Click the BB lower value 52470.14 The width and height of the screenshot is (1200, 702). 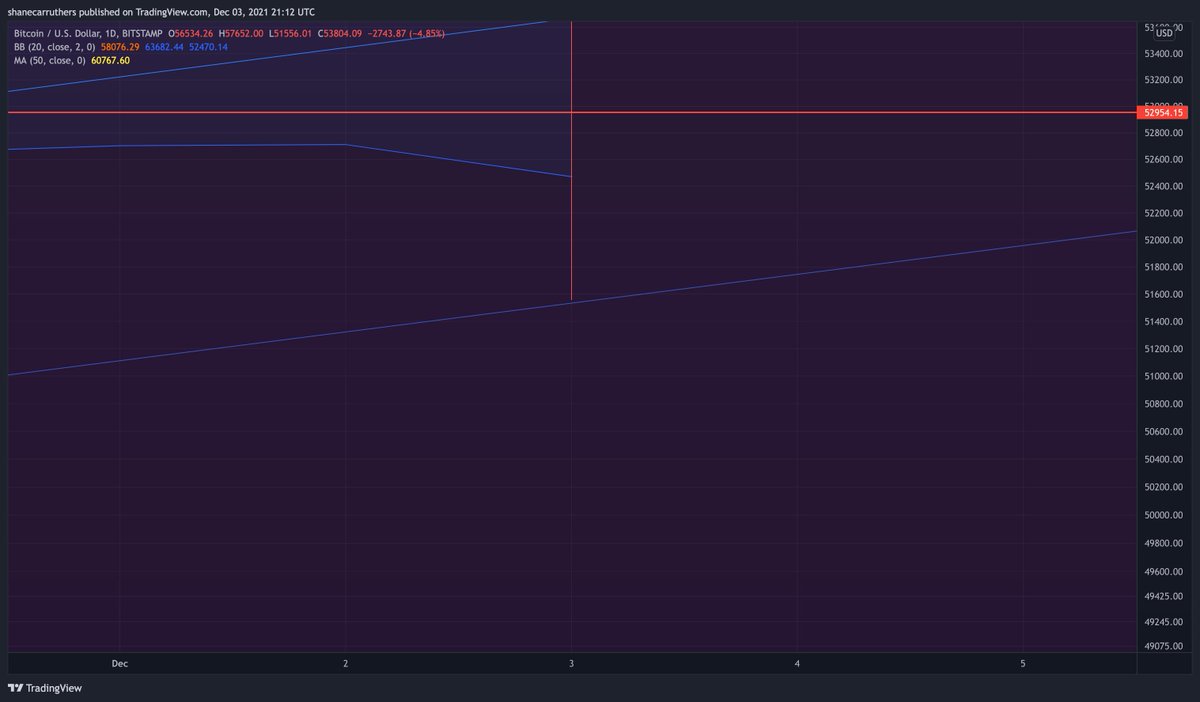coord(208,47)
